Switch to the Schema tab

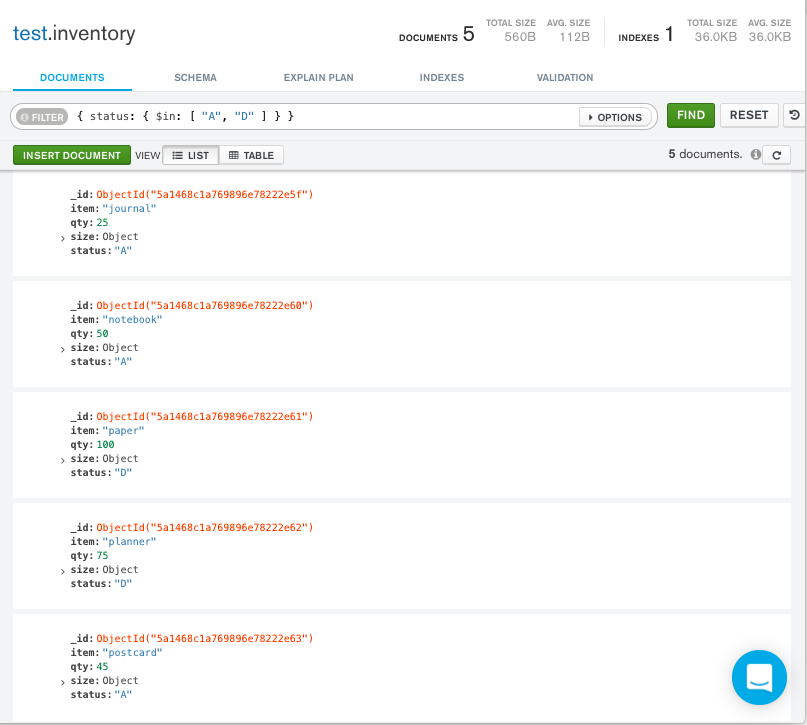pos(195,77)
